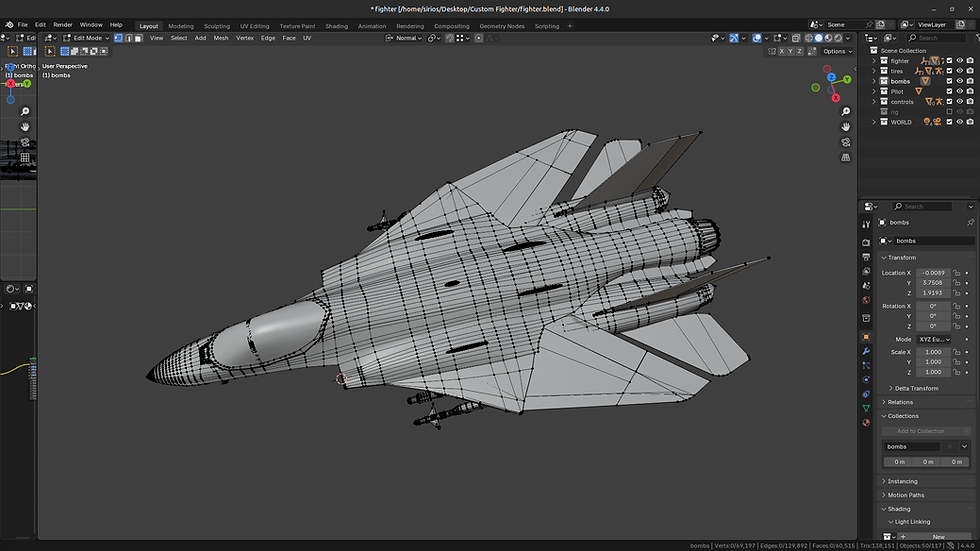Hide the bombs collection in viewport

coord(959,81)
